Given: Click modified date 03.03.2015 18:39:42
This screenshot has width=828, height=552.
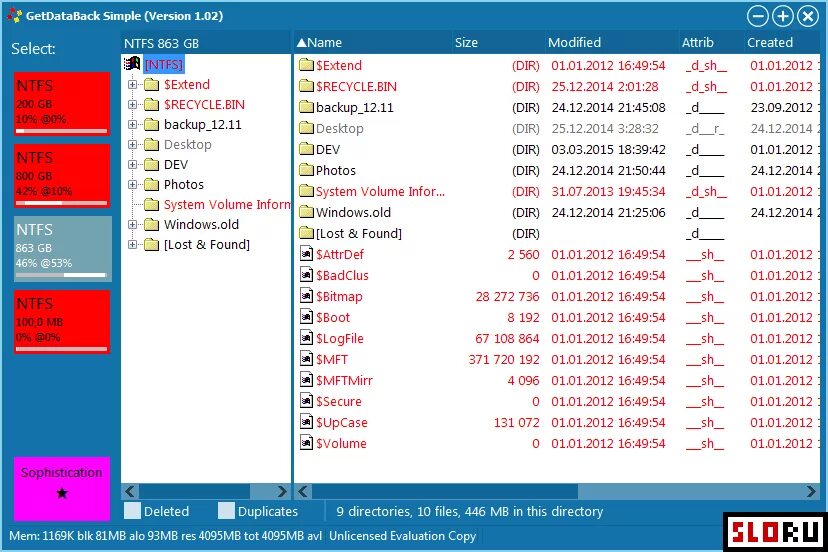Looking at the screenshot, I should coord(608,149).
